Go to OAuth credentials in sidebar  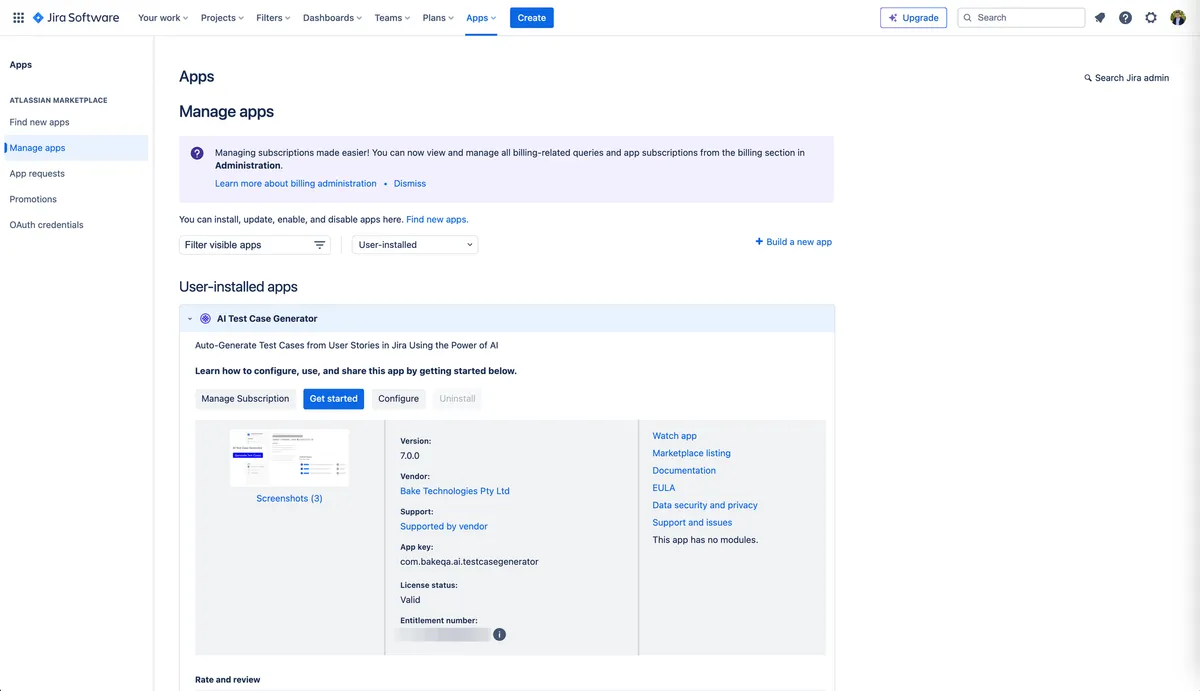point(47,225)
